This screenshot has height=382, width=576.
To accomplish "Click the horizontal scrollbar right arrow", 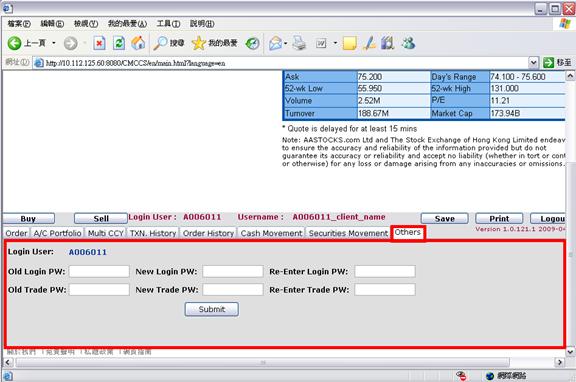I will coord(559,362).
